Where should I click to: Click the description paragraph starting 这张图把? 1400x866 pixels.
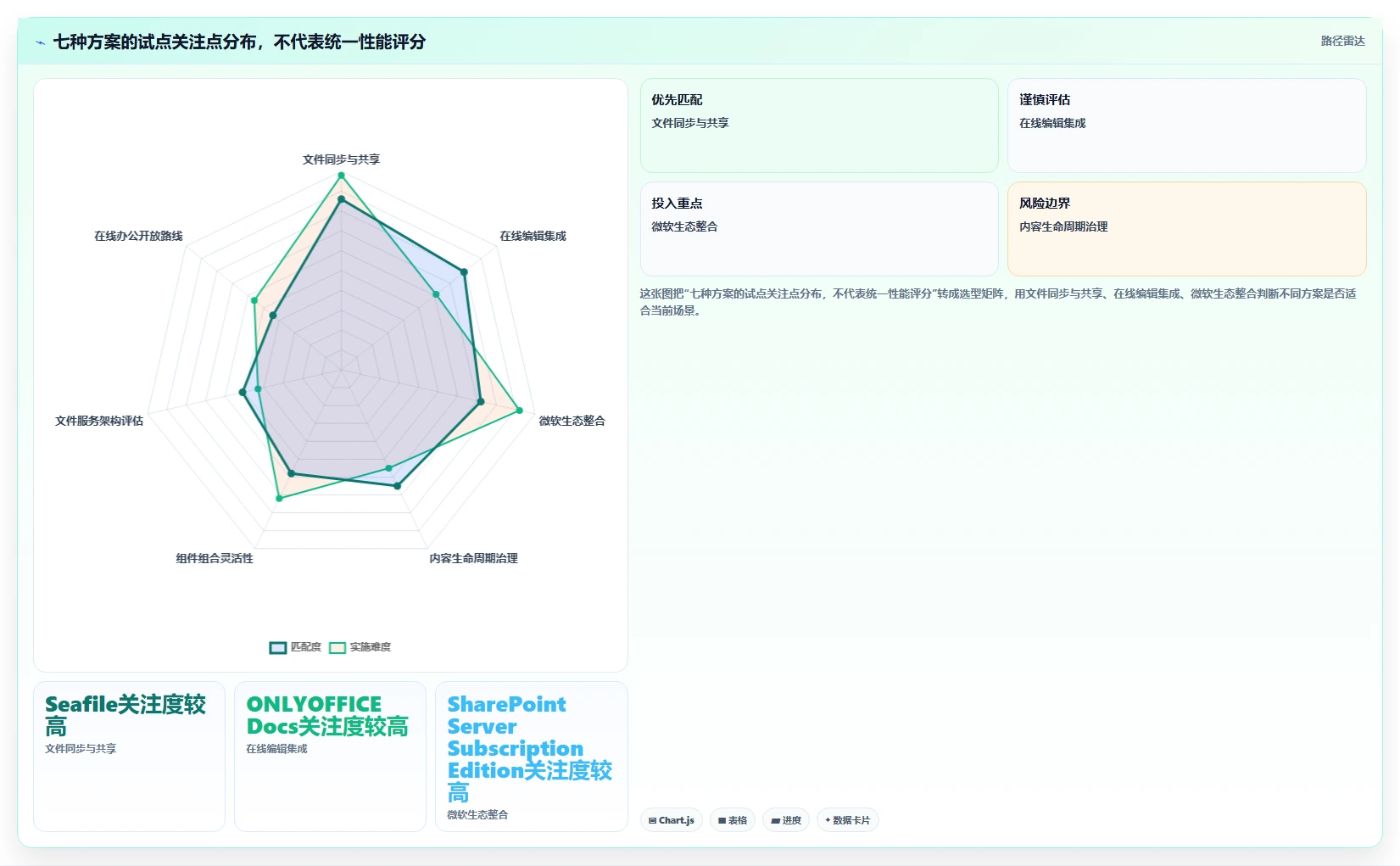tap(998, 302)
